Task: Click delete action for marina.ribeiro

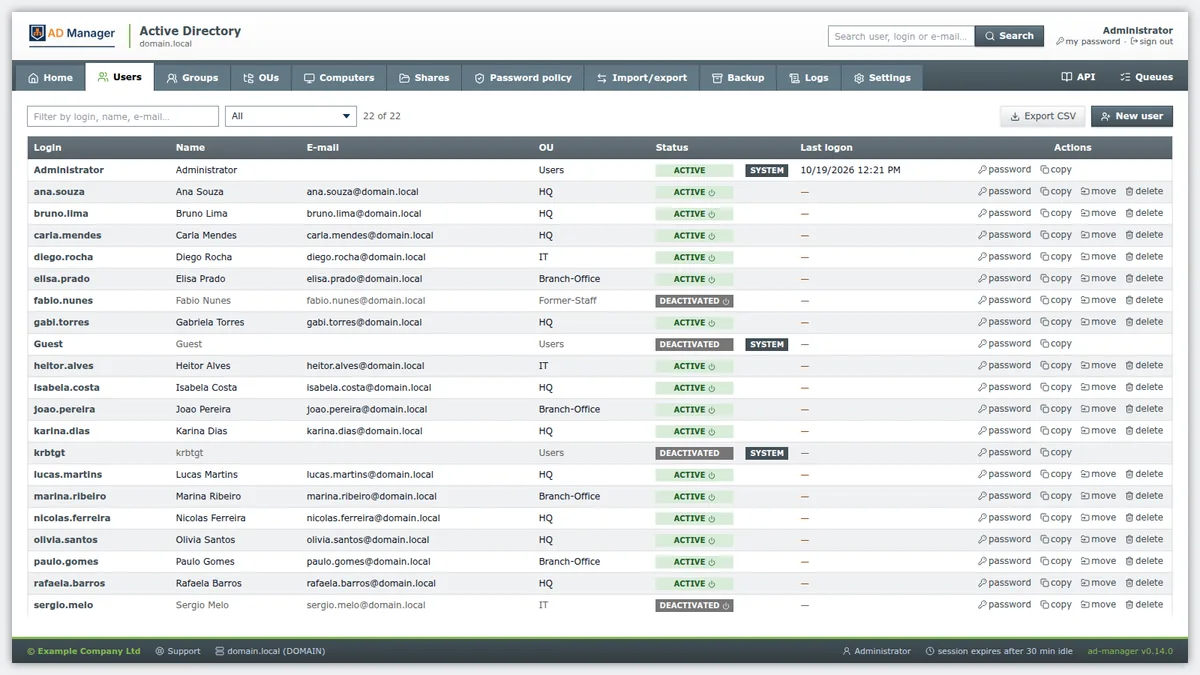Action: coord(1144,496)
